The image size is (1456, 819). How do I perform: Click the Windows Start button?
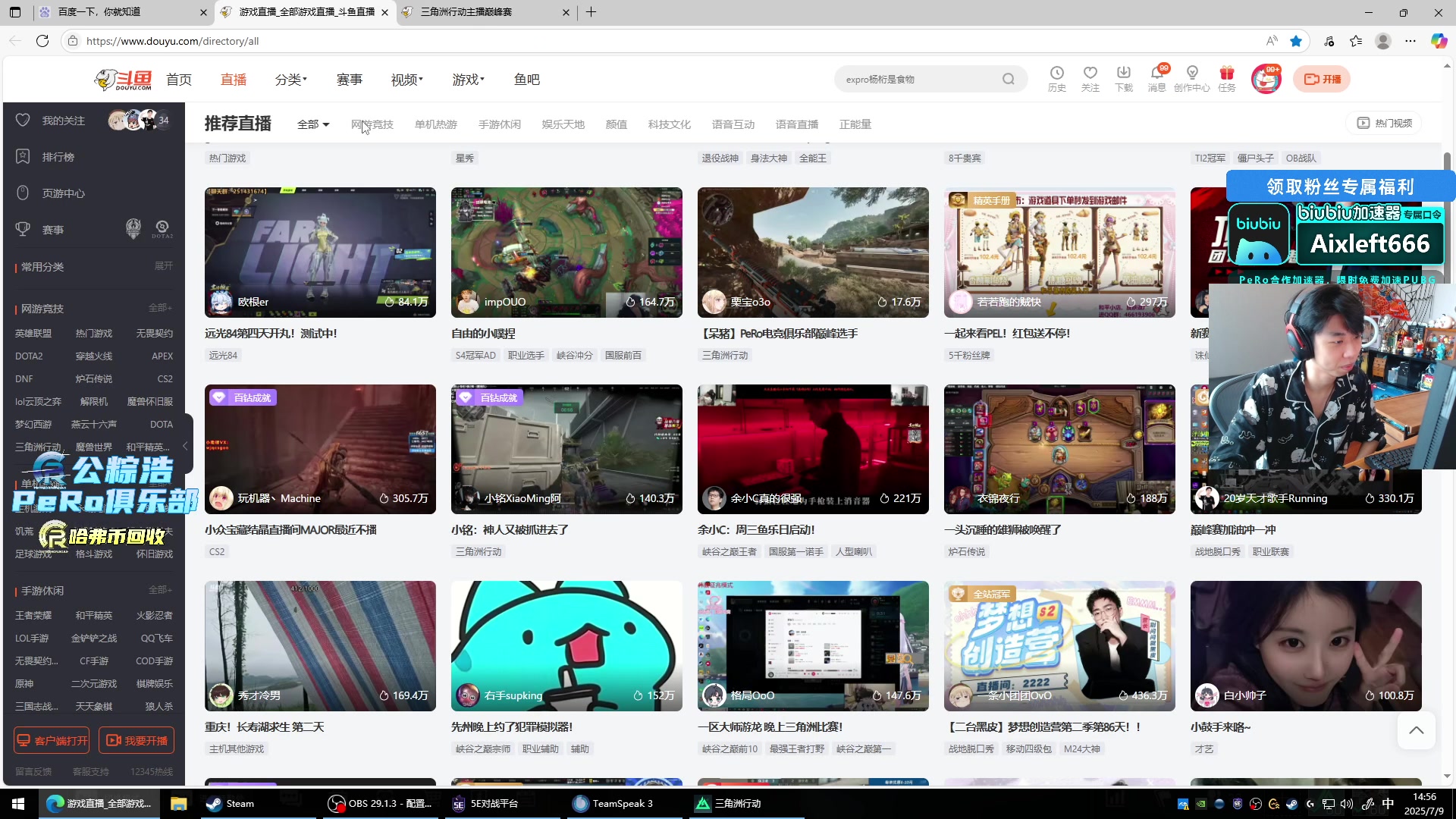pyautogui.click(x=18, y=803)
